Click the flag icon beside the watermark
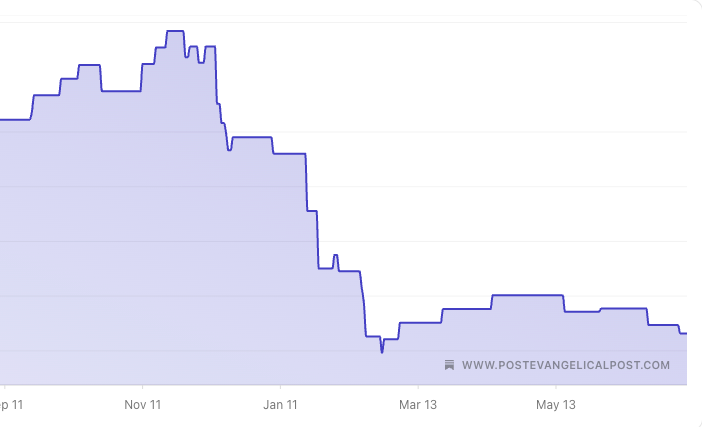This screenshot has width=702, height=427. (450, 365)
